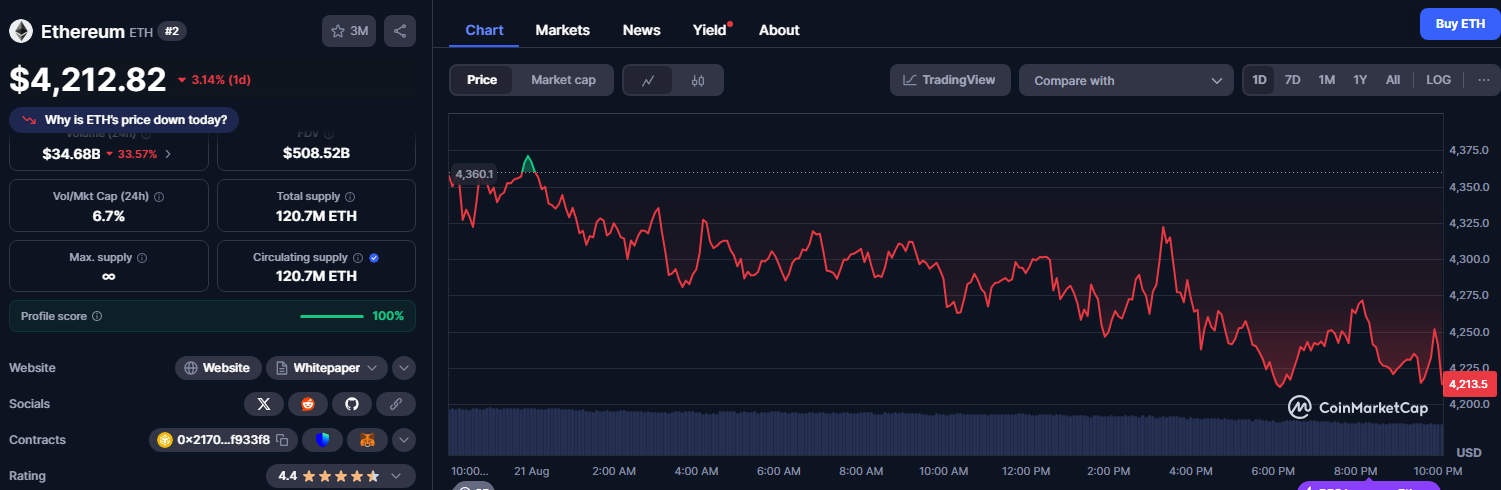This screenshot has height=490, width=1501.
Task: Open the Reddit social link
Action: (x=308, y=404)
